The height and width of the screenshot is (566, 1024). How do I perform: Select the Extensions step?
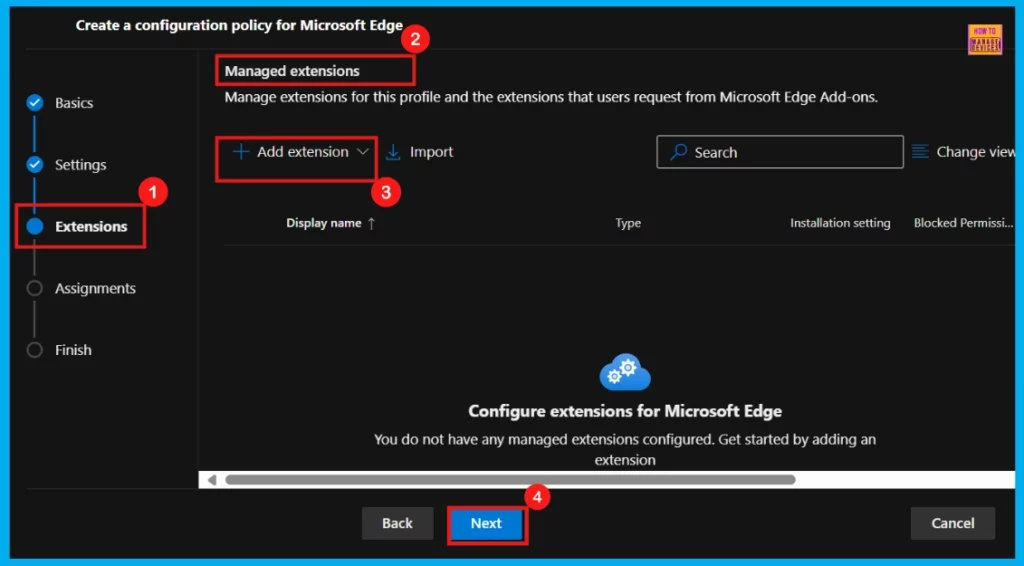(x=91, y=227)
